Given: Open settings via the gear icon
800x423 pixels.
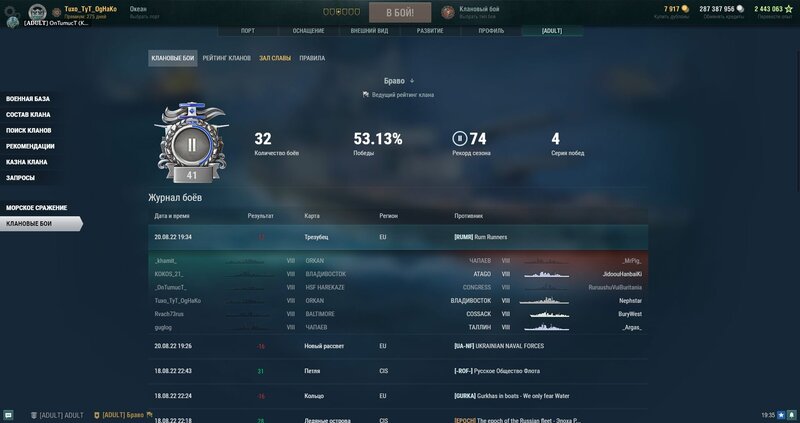Looking at the screenshot, I should [9, 11].
